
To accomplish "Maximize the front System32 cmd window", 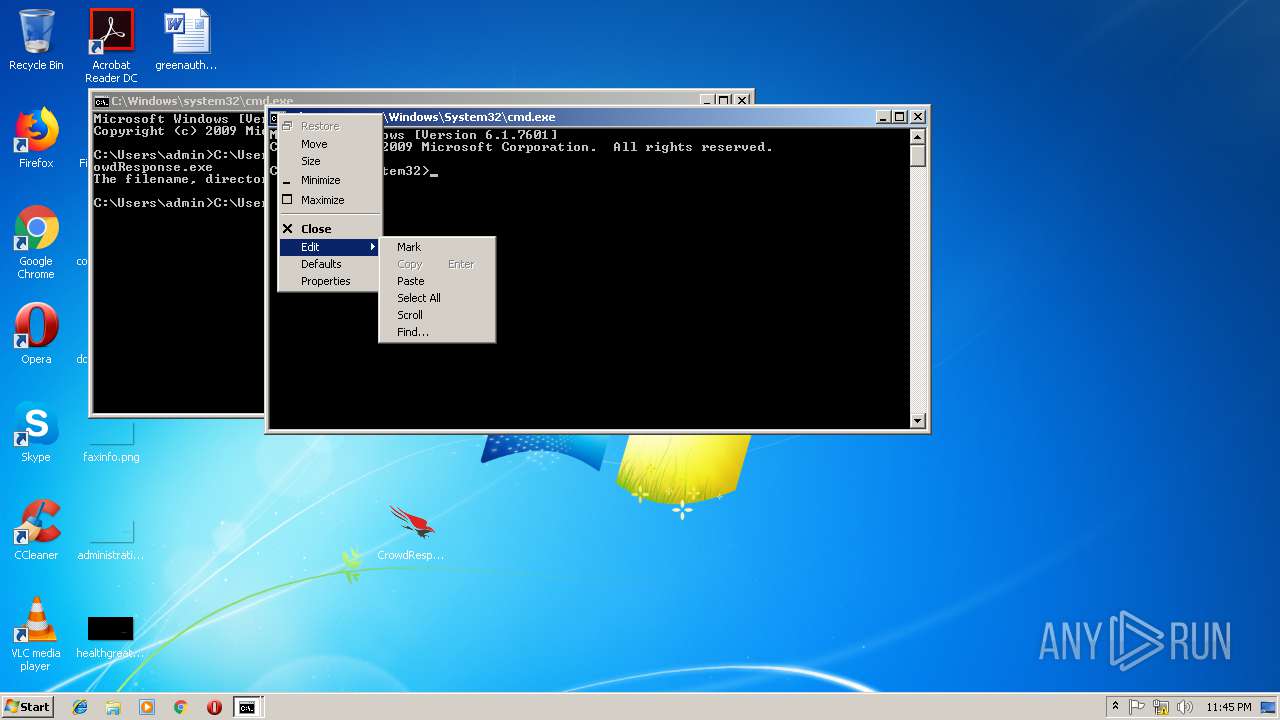I will [899, 117].
